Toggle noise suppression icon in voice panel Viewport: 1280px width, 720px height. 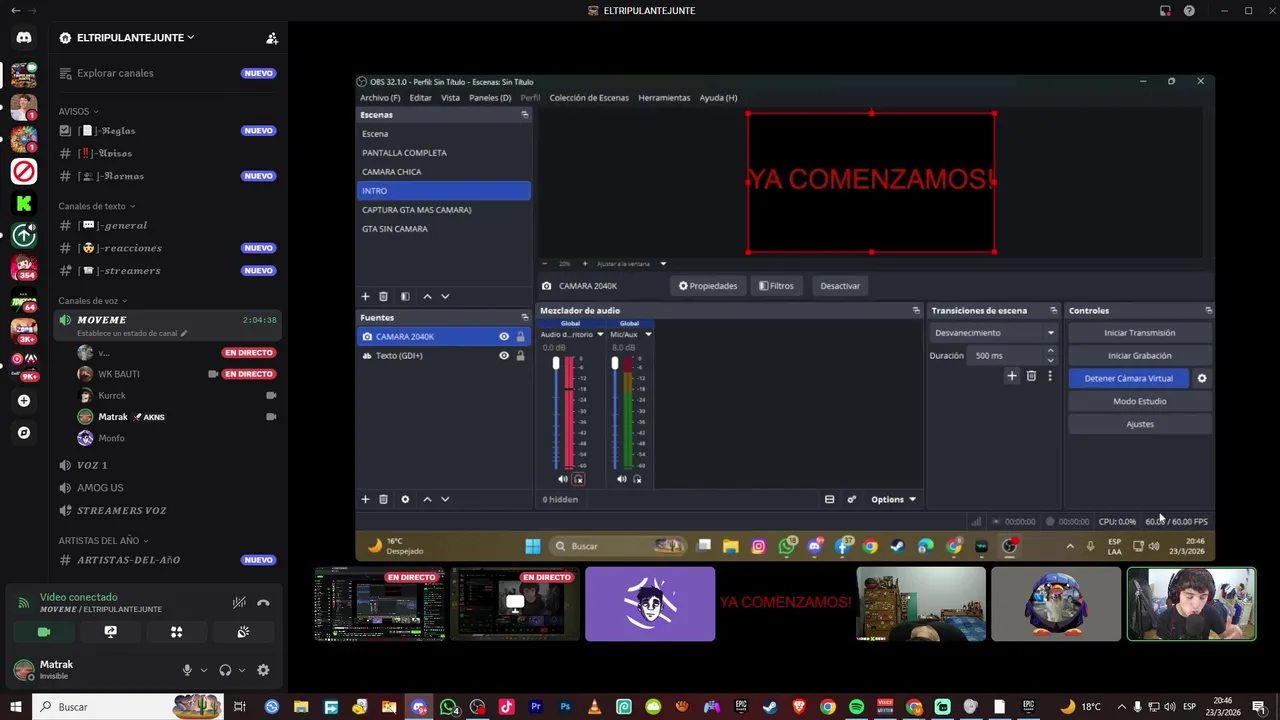pos(239,603)
